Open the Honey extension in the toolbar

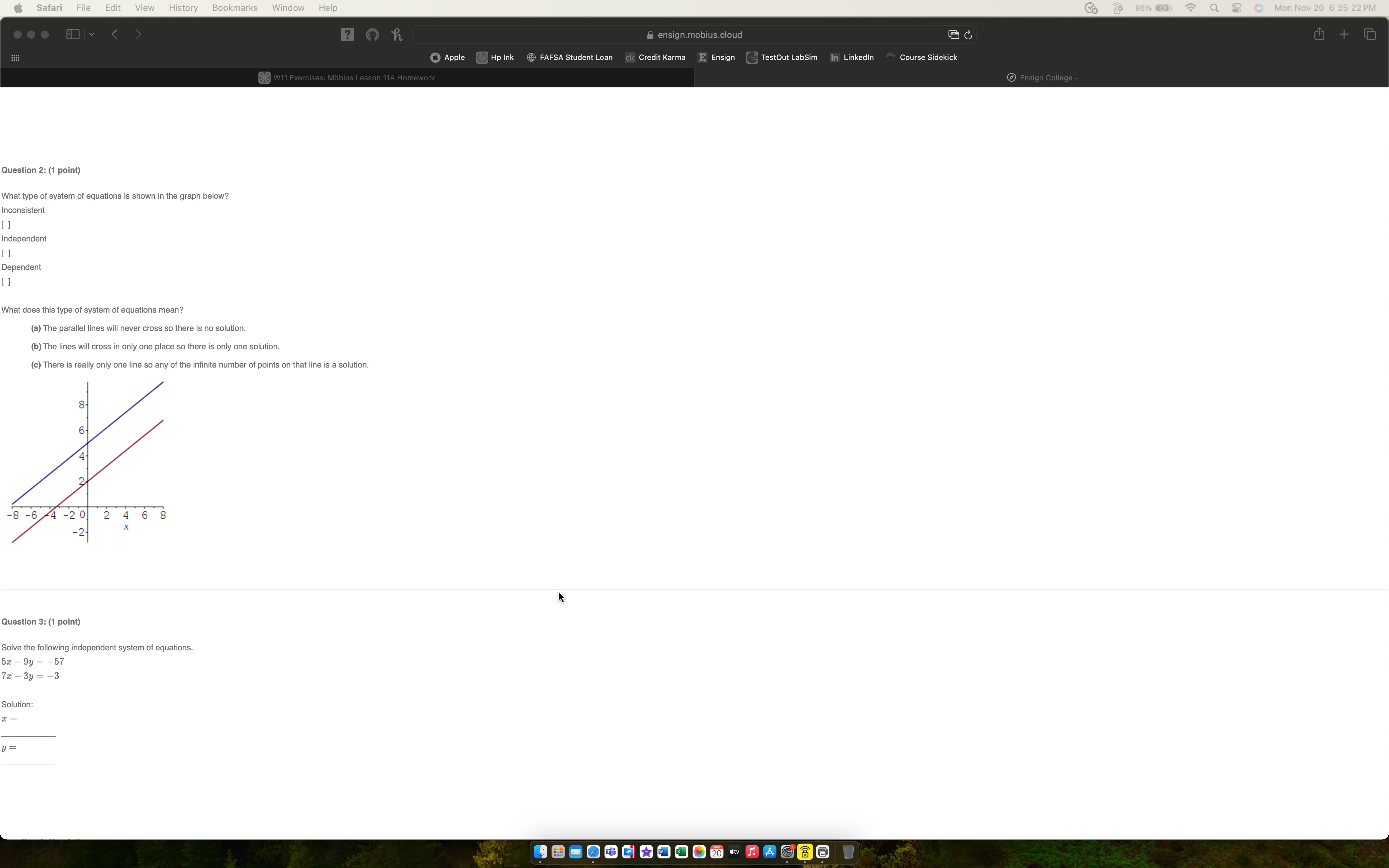click(x=397, y=35)
